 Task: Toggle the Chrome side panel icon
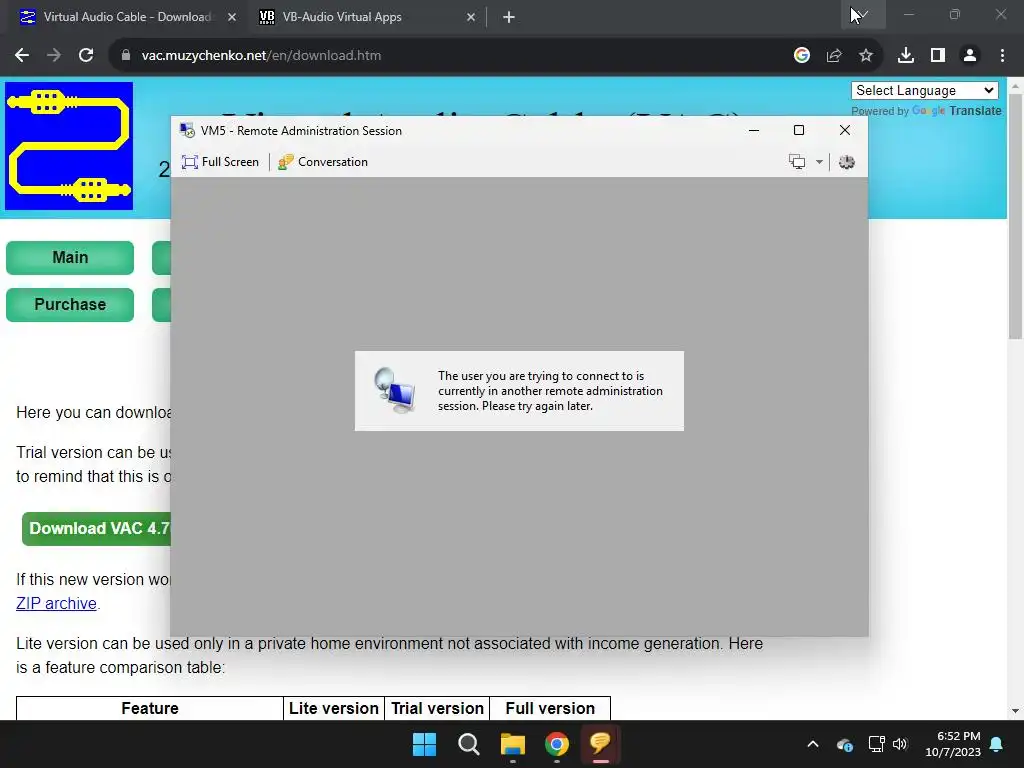pyautogui.click(x=938, y=56)
